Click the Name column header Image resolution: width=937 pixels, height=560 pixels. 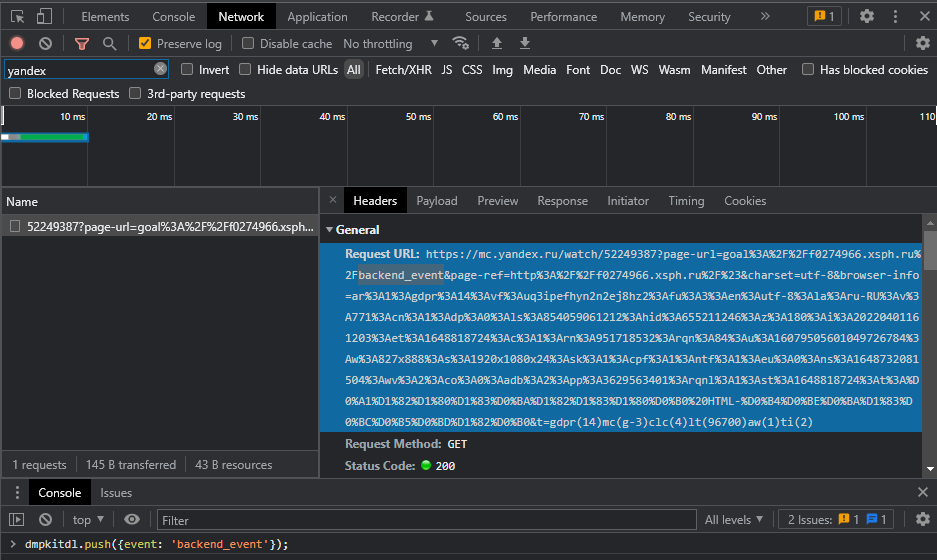160,201
